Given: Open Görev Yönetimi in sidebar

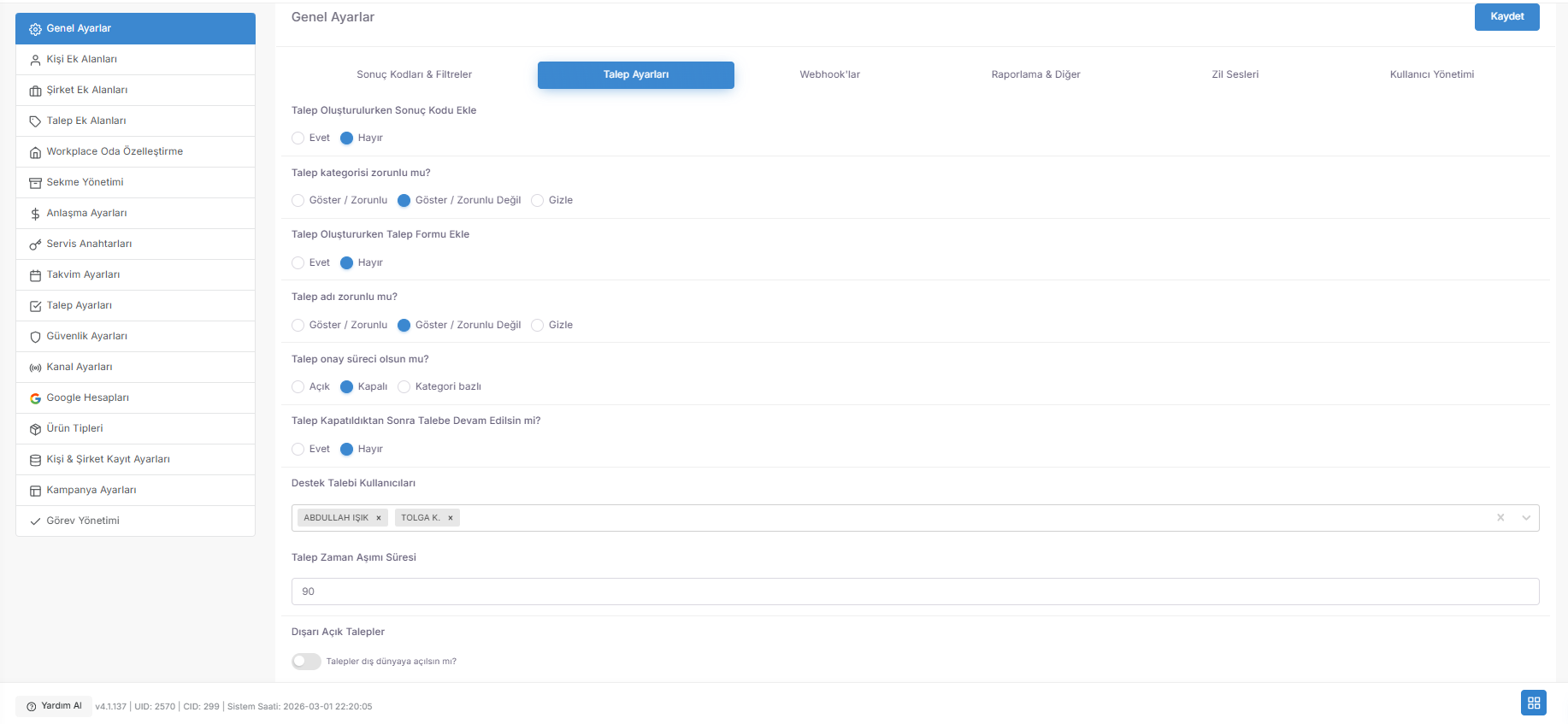Looking at the screenshot, I should pyautogui.click(x=135, y=521).
